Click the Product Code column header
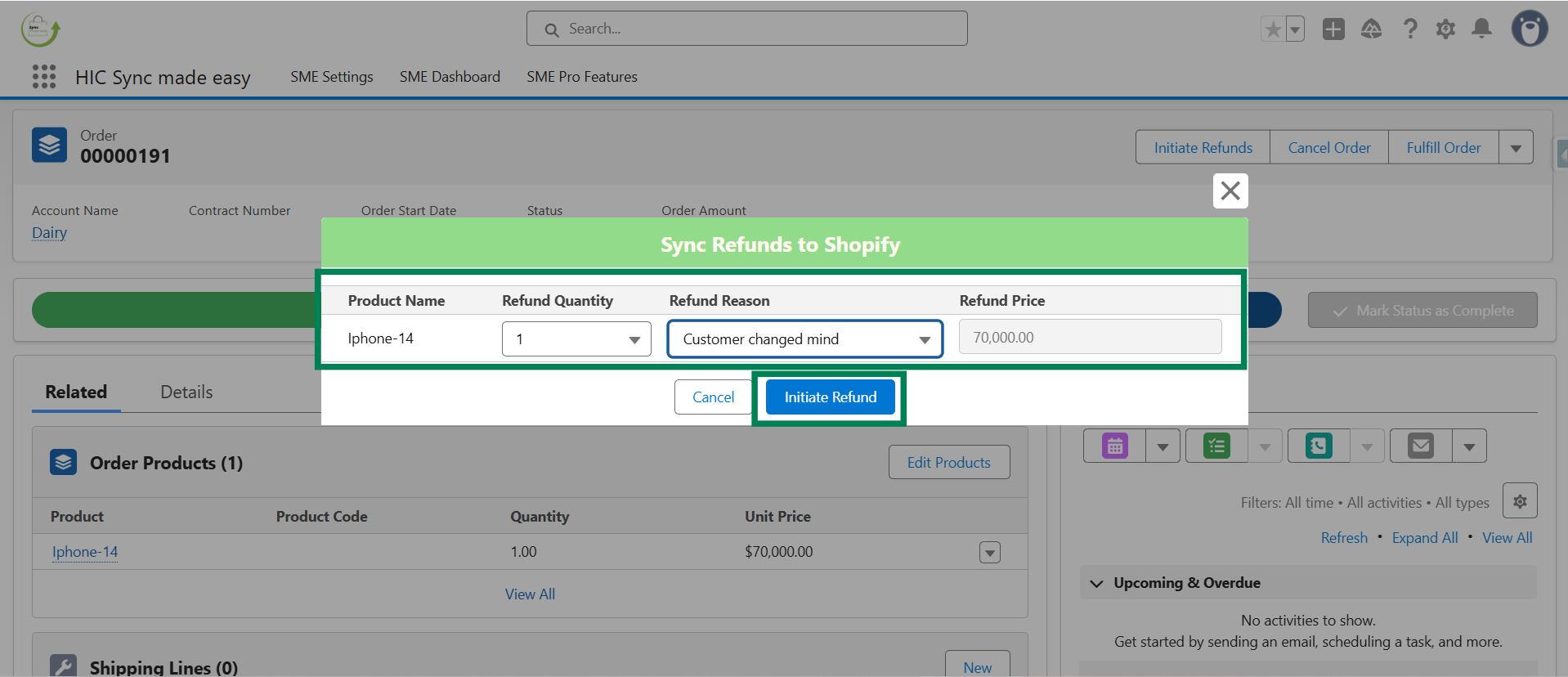Screen dimensions: 1568x677 pyautogui.click(x=322, y=517)
